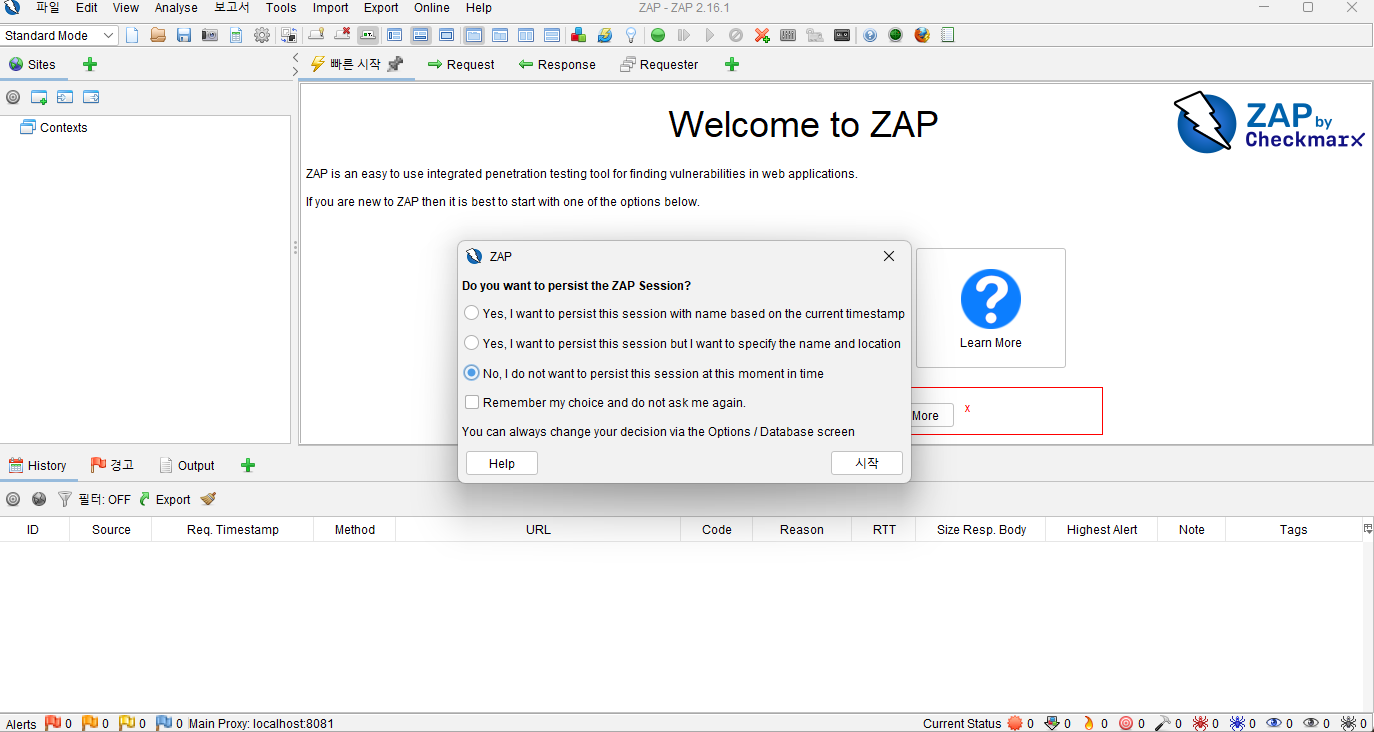Click Export in History toolbar
Viewport: 1374px width, 732px height.
click(x=164, y=499)
